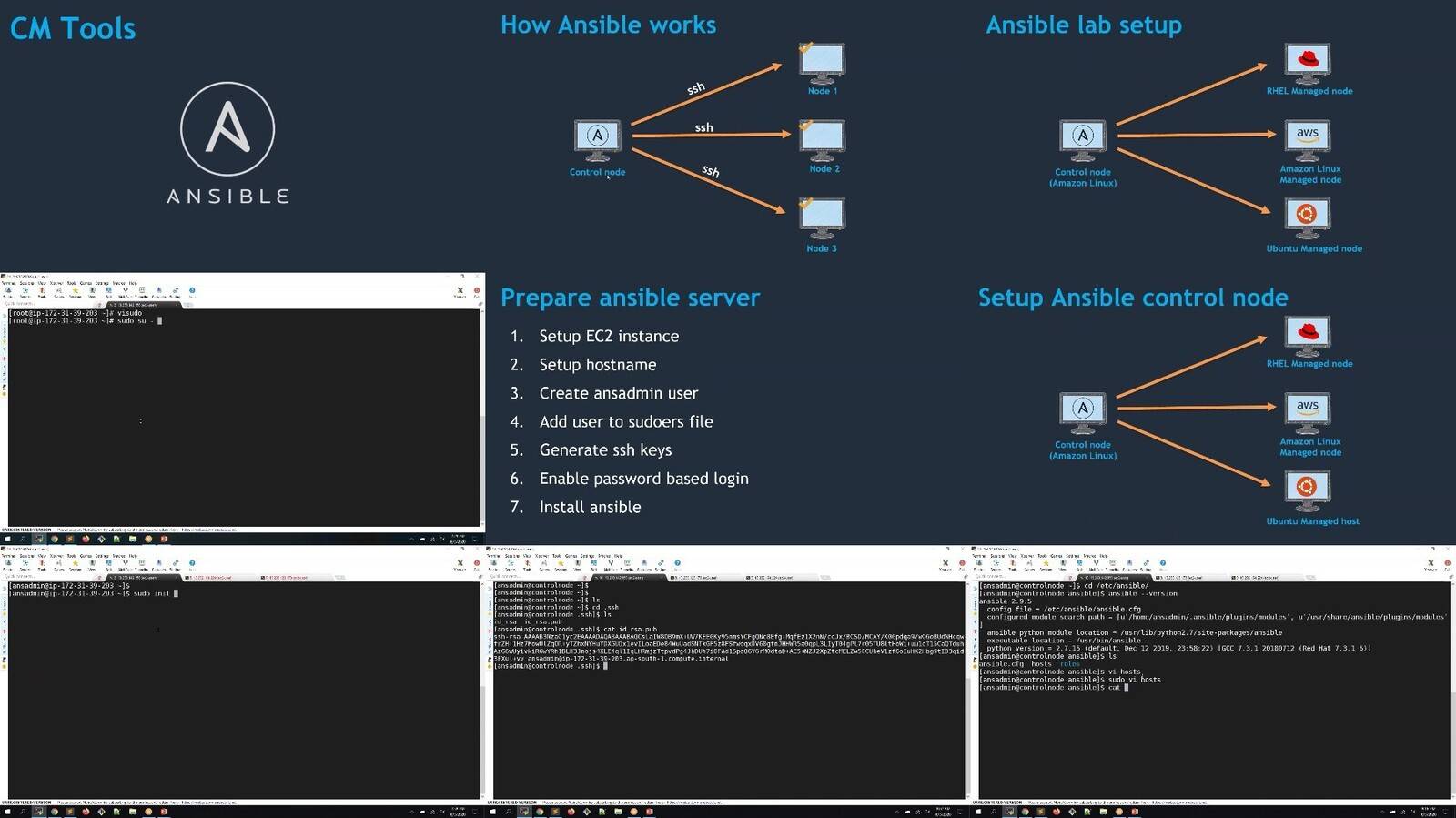Screen dimensions: 1456x818
Task: Select the 'Setup Ansible control node' heading
Action: coord(1133,298)
